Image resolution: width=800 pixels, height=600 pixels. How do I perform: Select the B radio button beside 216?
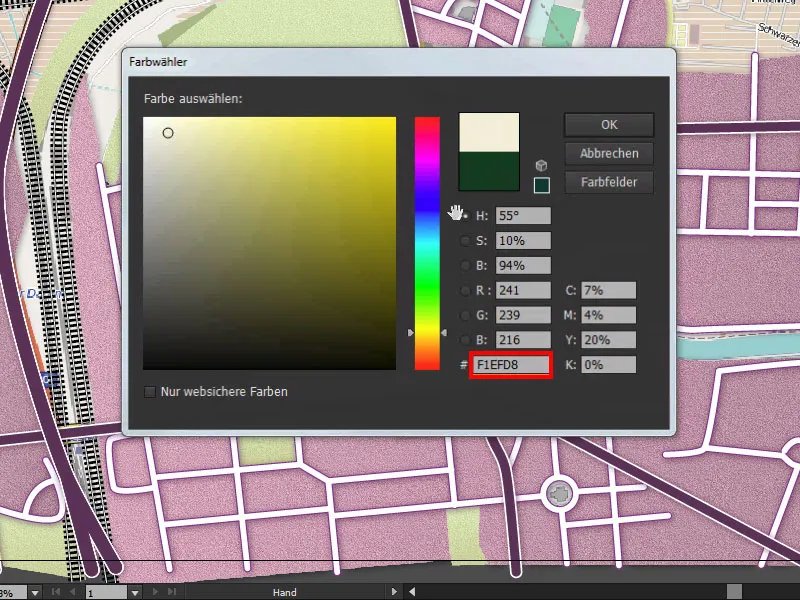coord(465,340)
